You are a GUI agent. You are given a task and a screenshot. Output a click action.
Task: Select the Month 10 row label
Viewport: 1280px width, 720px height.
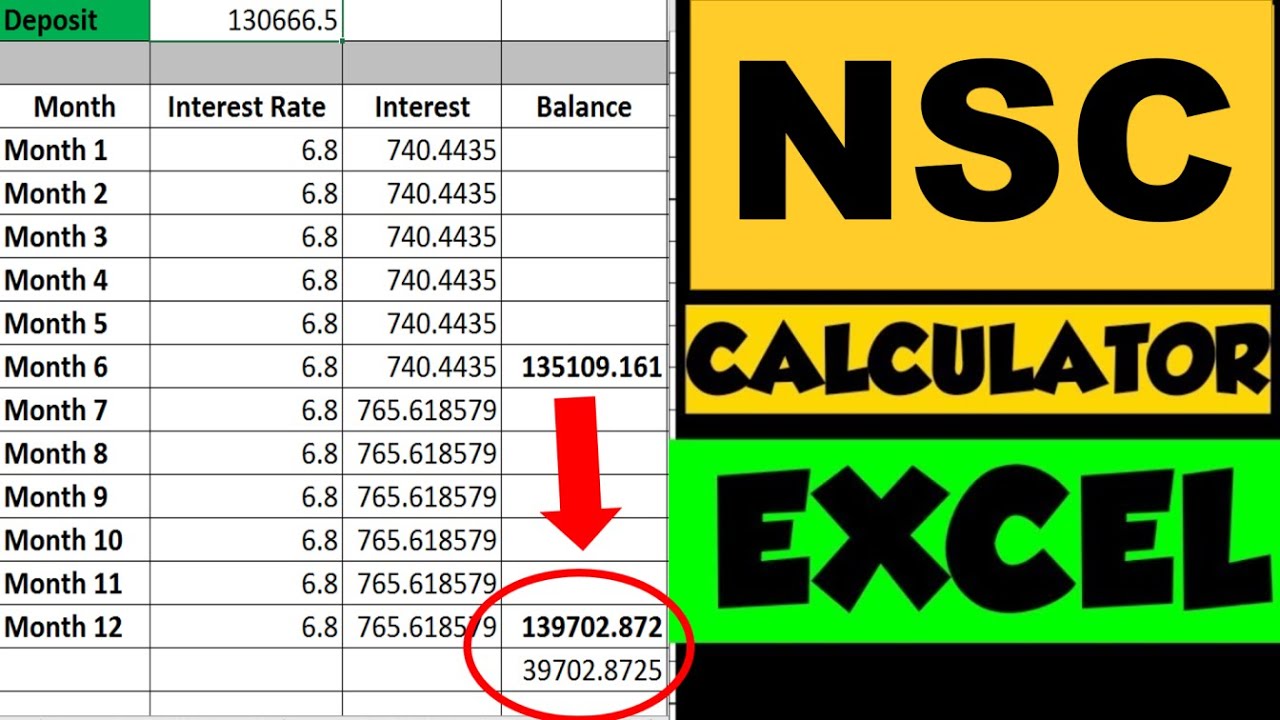tap(75, 540)
